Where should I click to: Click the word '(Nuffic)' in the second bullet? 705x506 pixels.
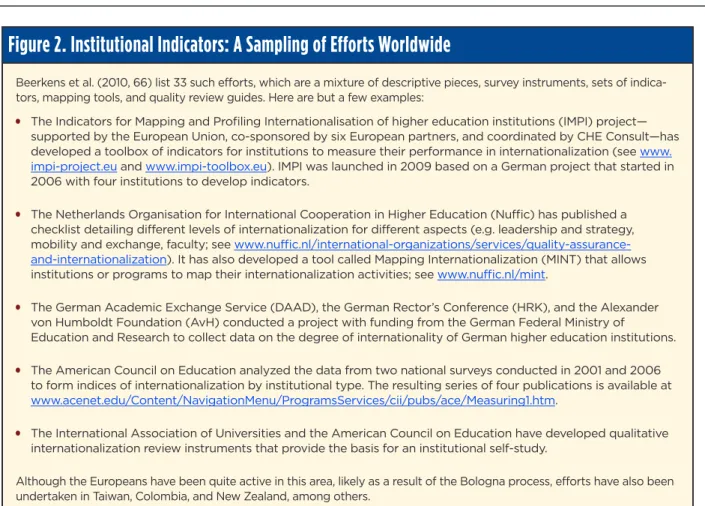pos(512,215)
